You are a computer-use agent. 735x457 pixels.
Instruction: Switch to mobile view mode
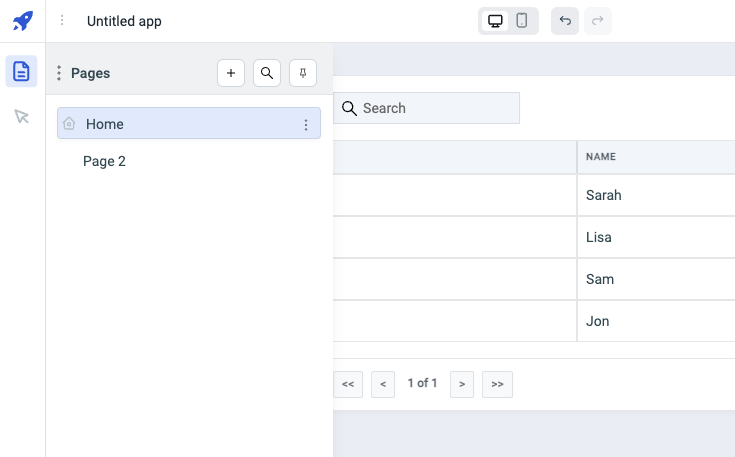coord(522,21)
